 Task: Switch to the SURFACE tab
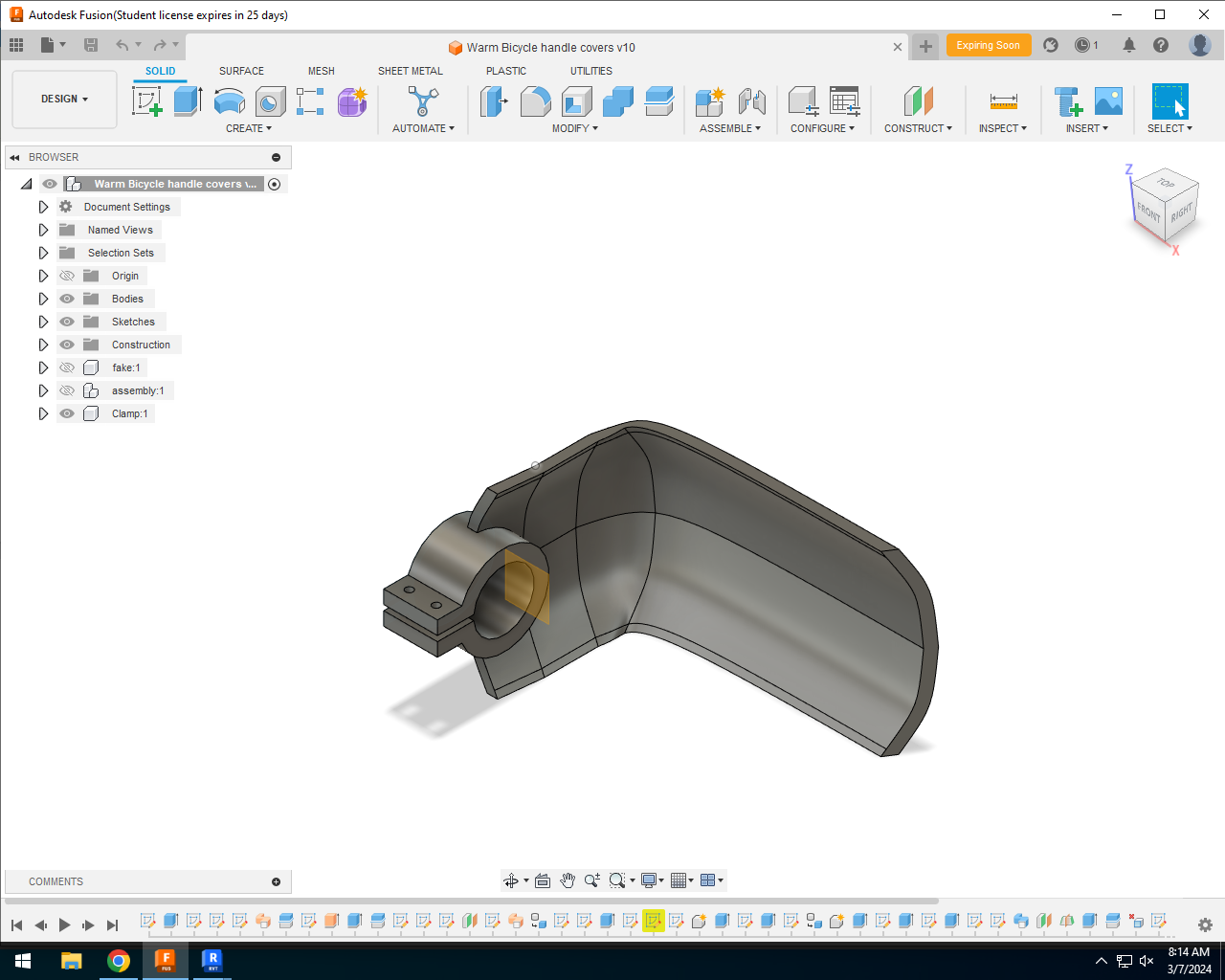pyautogui.click(x=241, y=71)
